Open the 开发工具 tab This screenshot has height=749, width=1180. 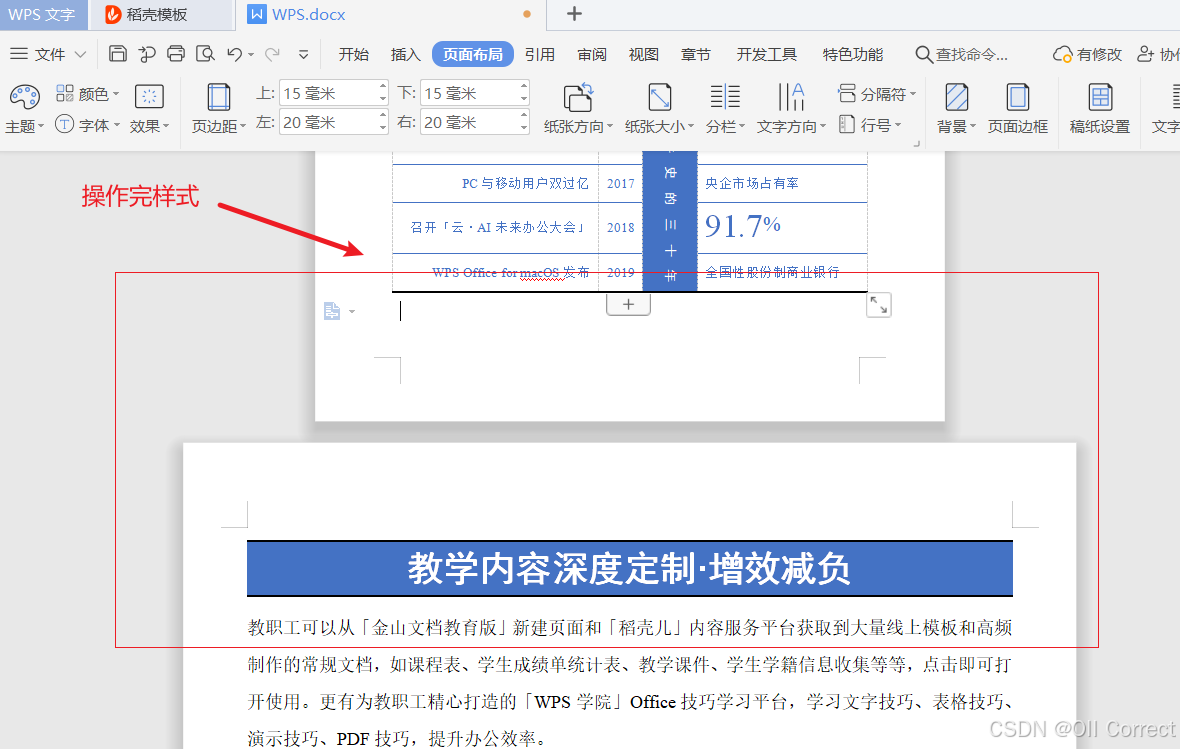[766, 54]
